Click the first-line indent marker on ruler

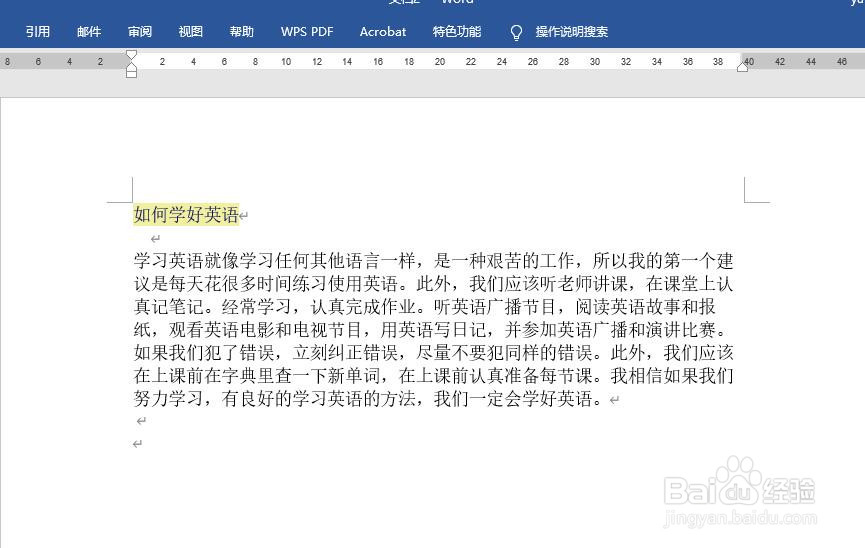point(131,55)
